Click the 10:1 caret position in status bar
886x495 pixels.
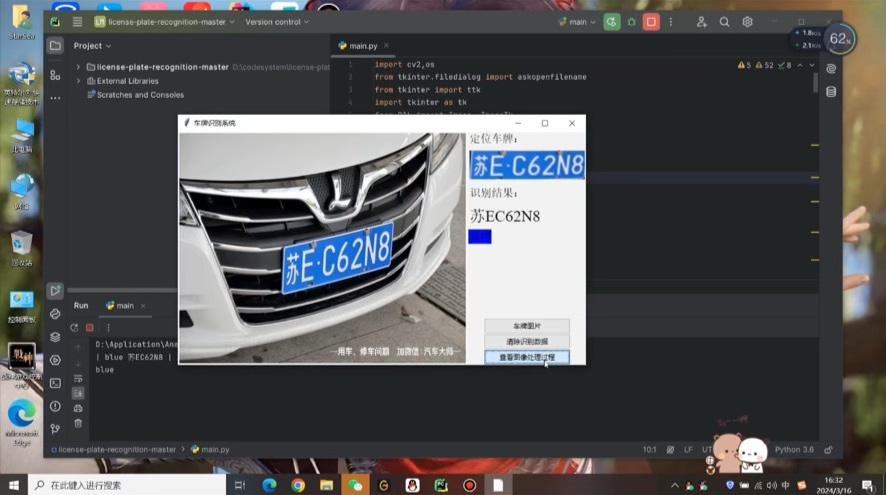[649, 450]
